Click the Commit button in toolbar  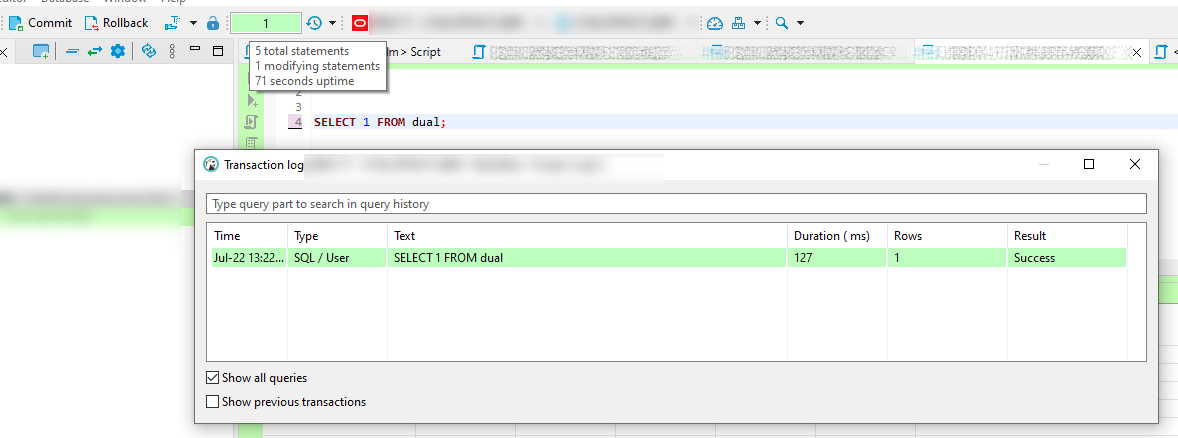point(41,23)
